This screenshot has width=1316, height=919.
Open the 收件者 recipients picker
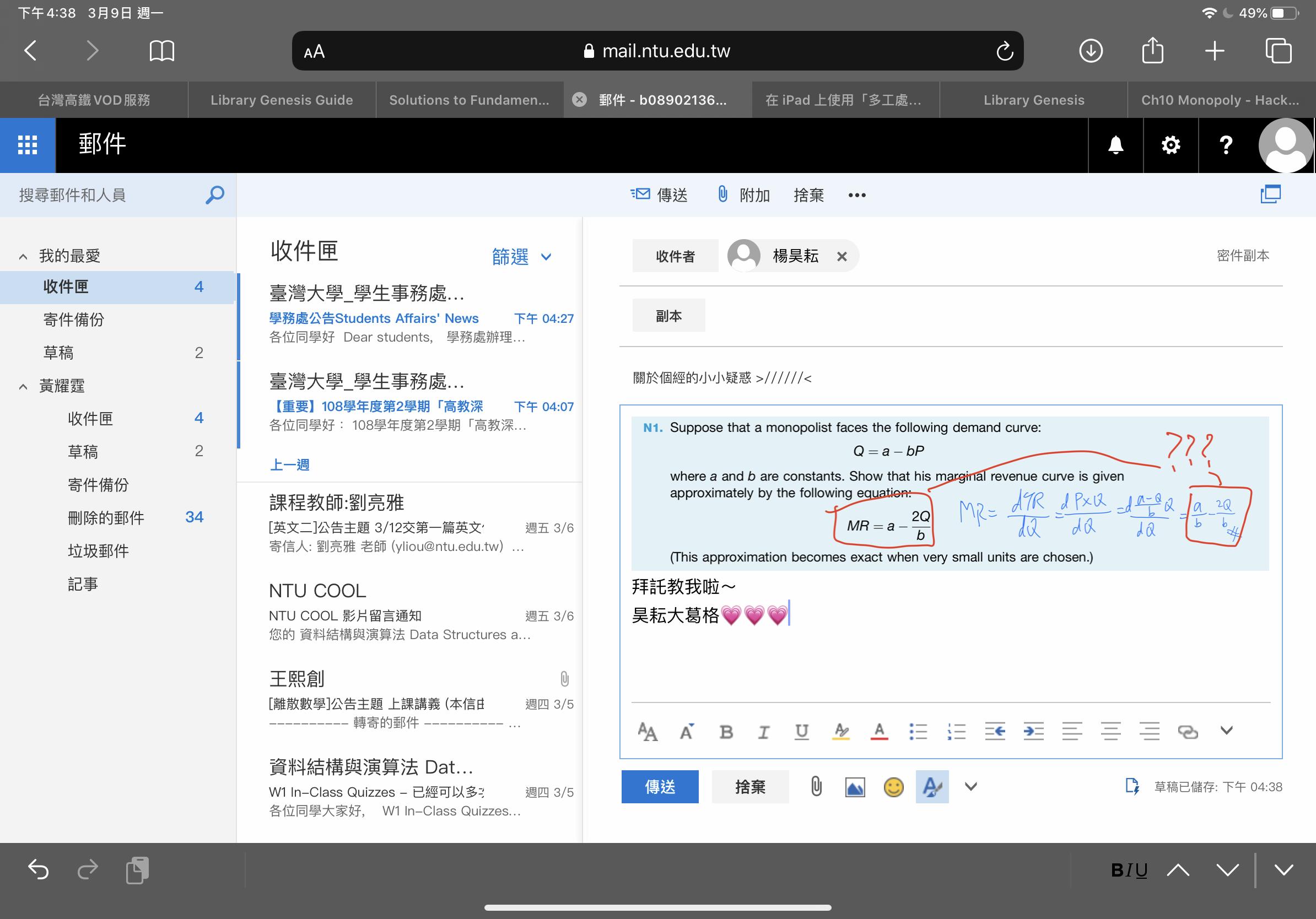pyautogui.click(x=675, y=256)
